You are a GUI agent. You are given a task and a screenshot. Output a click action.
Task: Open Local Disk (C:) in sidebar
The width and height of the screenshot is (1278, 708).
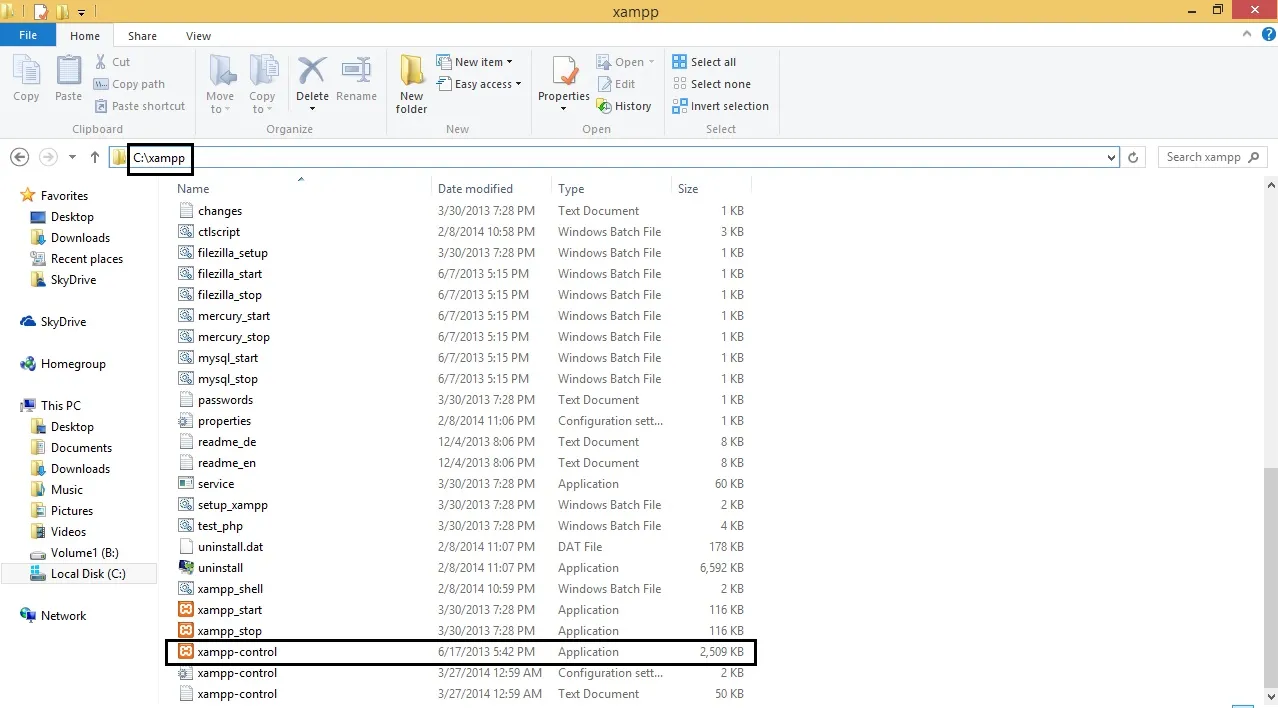tap(78, 574)
